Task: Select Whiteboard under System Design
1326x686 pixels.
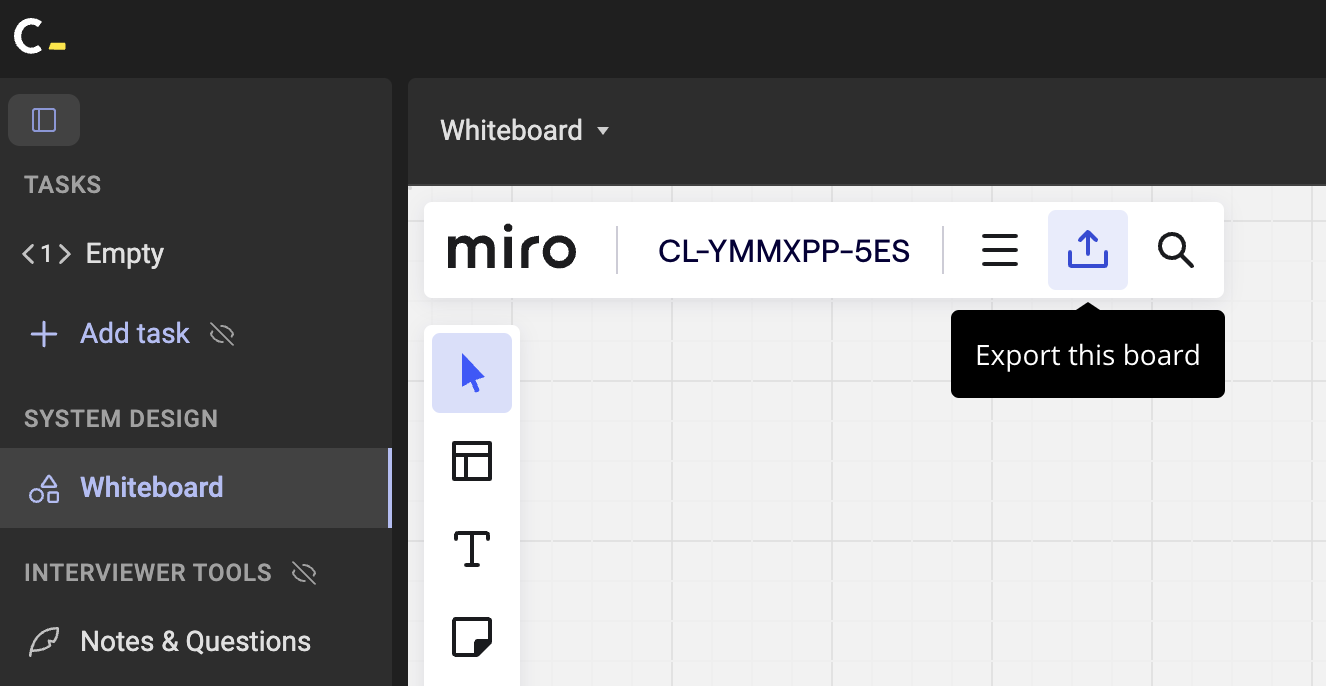Action: click(x=151, y=487)
